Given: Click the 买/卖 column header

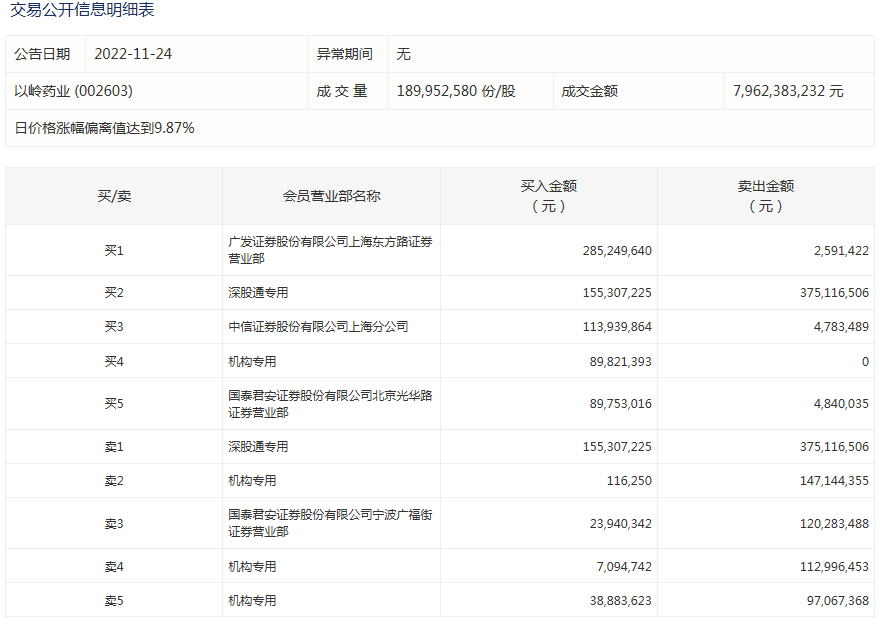Looking at the screenshot, I should (x=114, y=196).
